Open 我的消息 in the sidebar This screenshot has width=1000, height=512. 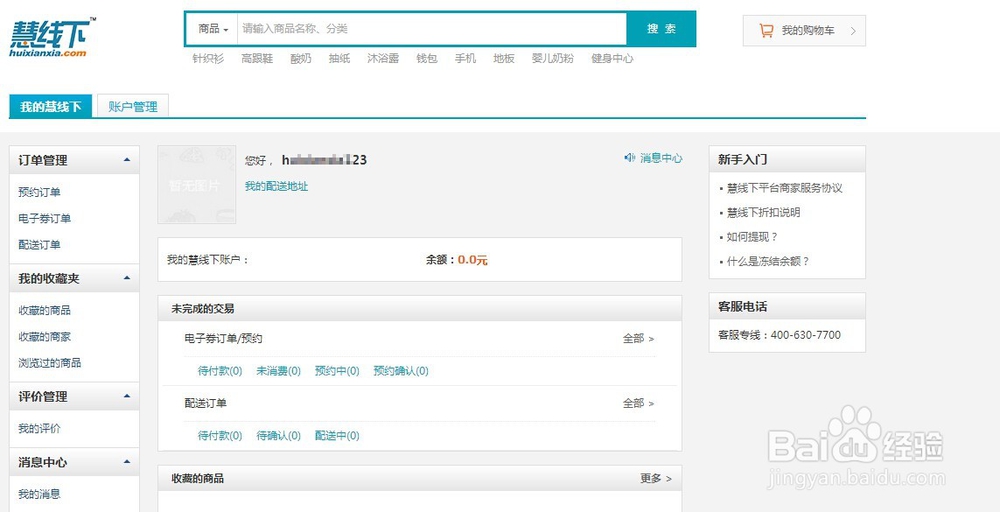[x=40, y=494]
